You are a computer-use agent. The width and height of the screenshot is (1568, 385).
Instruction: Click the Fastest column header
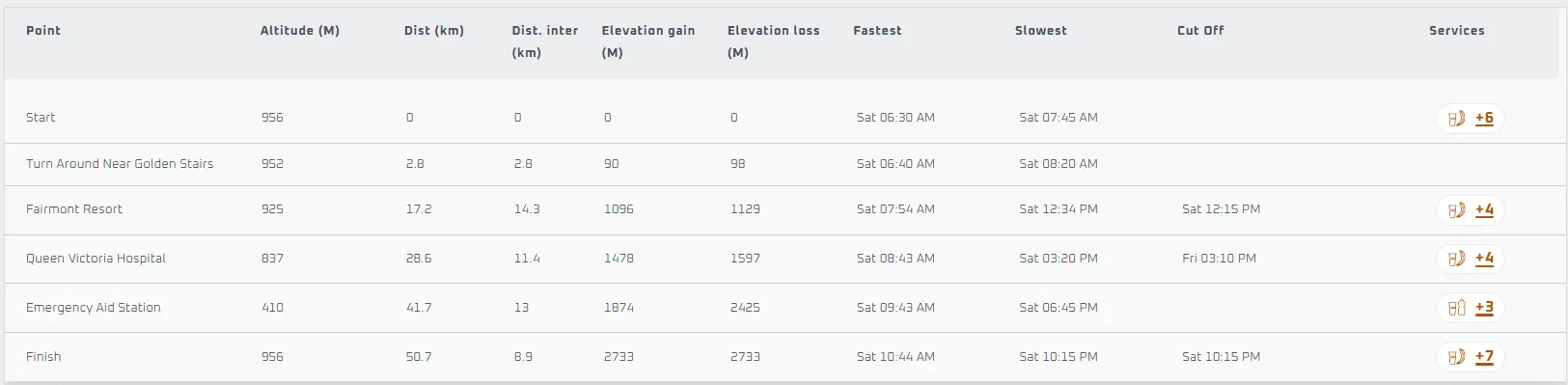click(x=877, y=31)
